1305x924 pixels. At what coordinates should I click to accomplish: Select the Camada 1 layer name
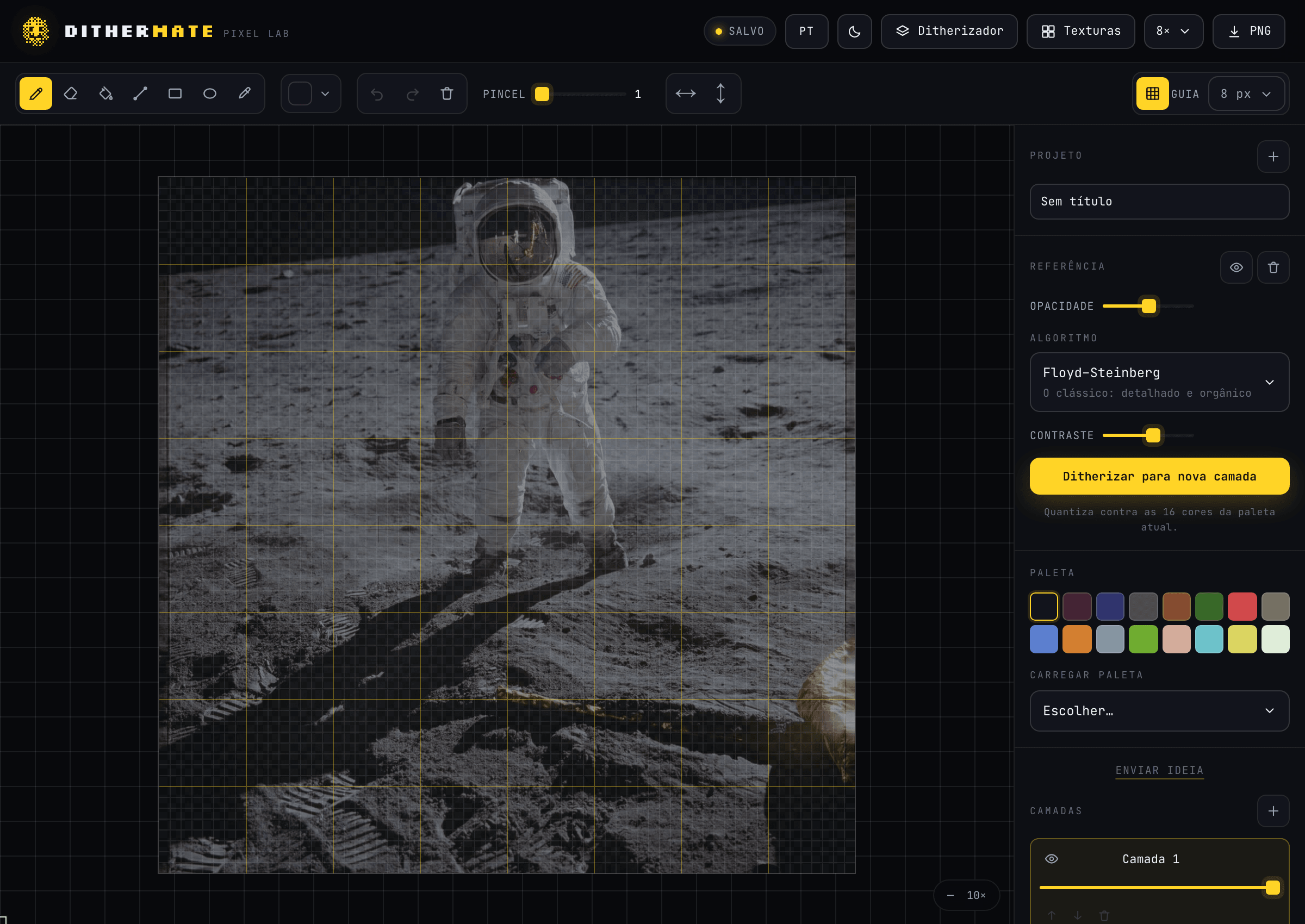coord(1150,859)
